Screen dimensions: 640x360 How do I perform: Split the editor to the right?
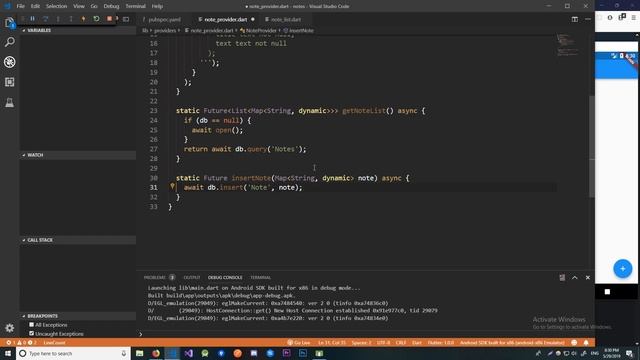(575, 19)
